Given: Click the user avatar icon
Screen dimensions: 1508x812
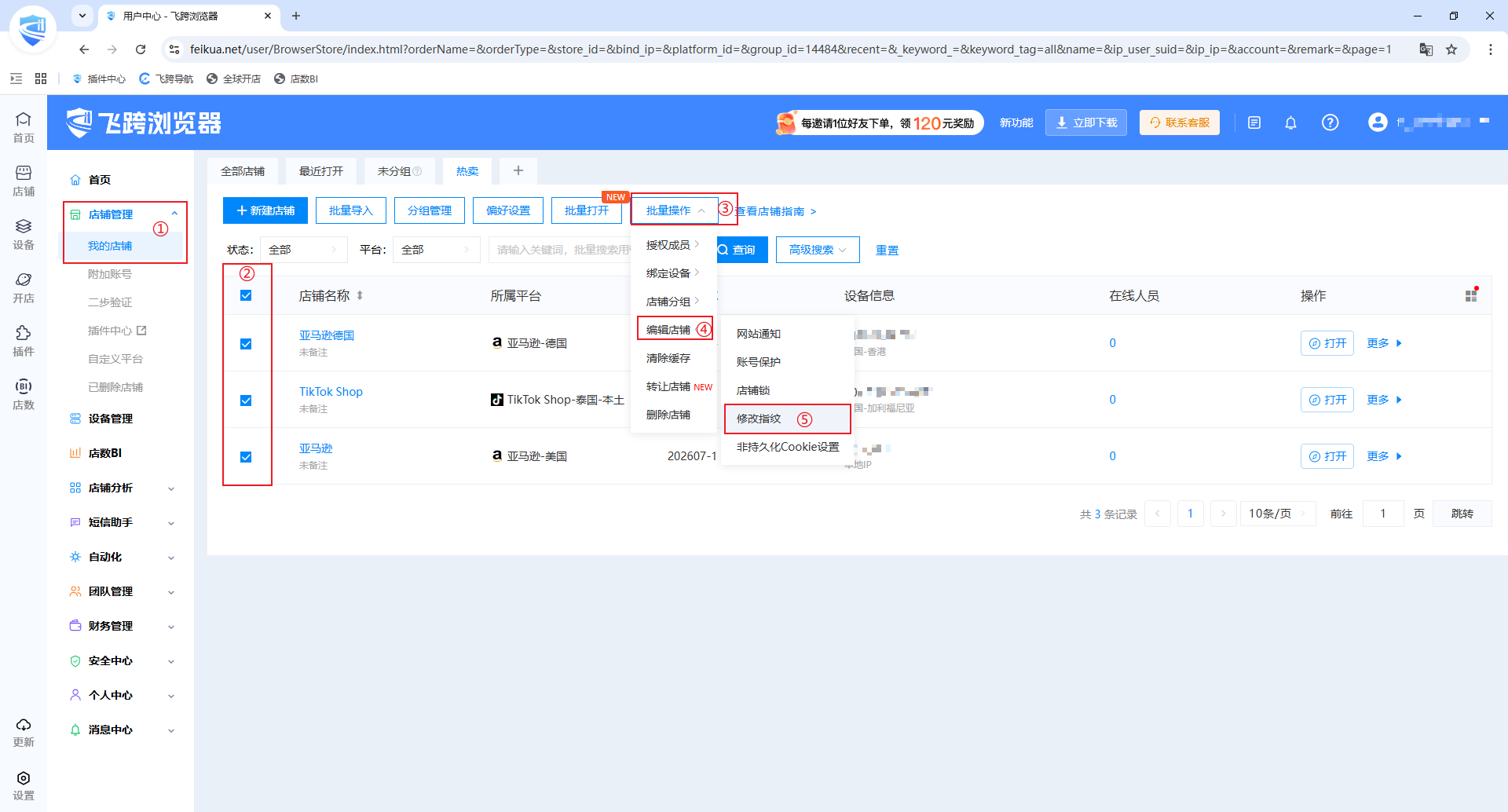Looking at the screenshot, I should tap(1378, 123).
